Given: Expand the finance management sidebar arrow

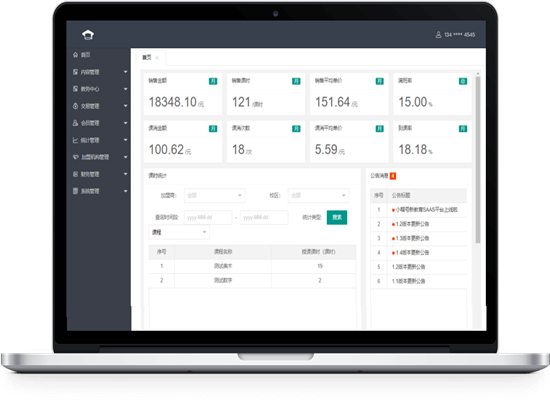Looking at the screenshot, I should (x=126, y=174).
